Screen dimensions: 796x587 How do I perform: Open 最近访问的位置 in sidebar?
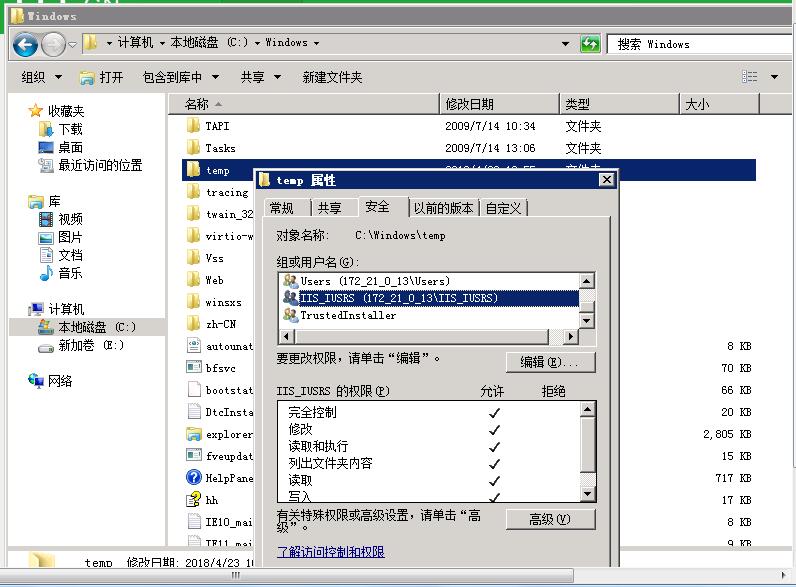99,165
